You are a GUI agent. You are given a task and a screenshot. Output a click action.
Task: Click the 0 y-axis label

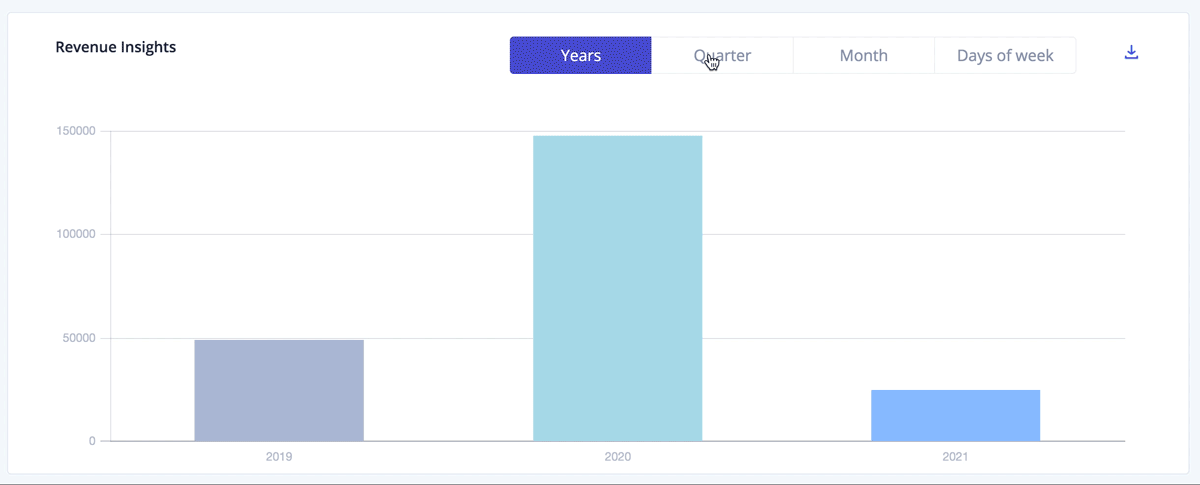pyautogui.click(x=91, y=441)
